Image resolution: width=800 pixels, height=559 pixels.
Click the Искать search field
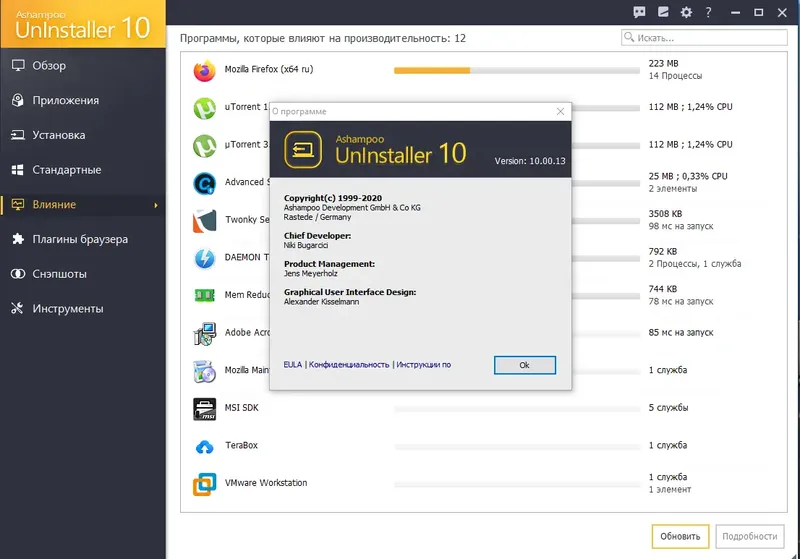pyautogui.click(x=704, y=38)
